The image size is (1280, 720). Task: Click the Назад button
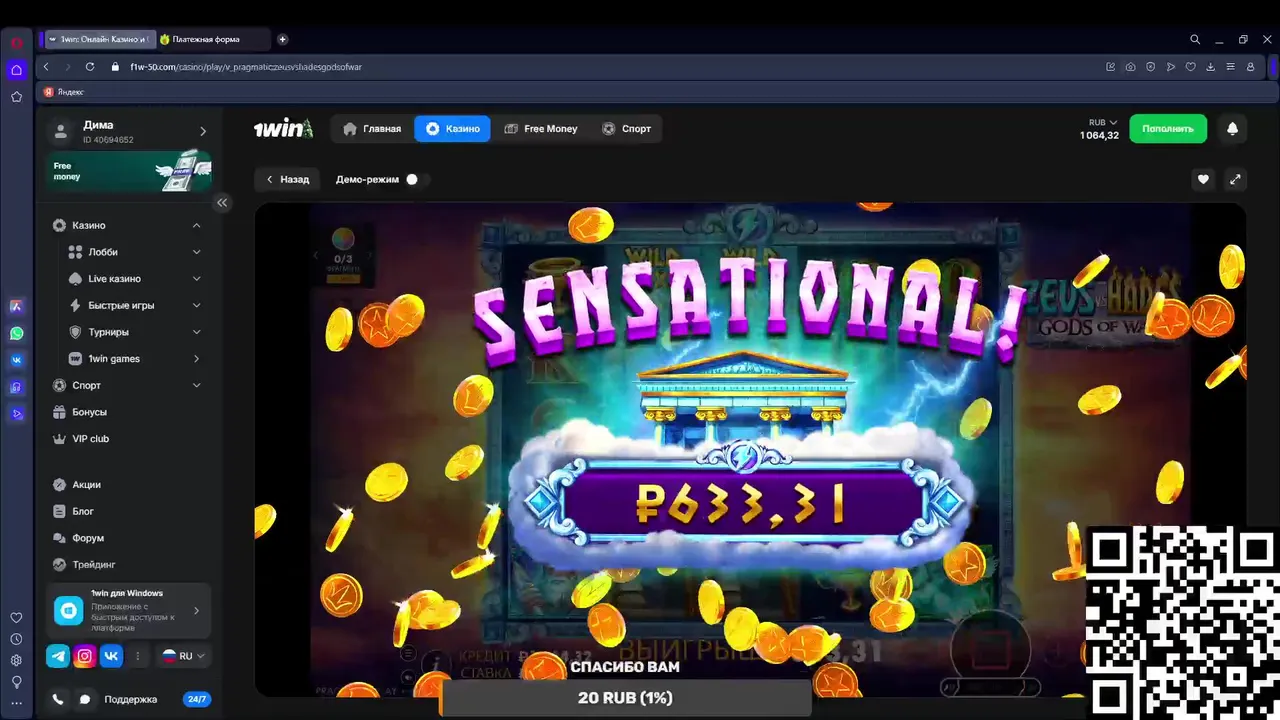(x=287, y=179)
